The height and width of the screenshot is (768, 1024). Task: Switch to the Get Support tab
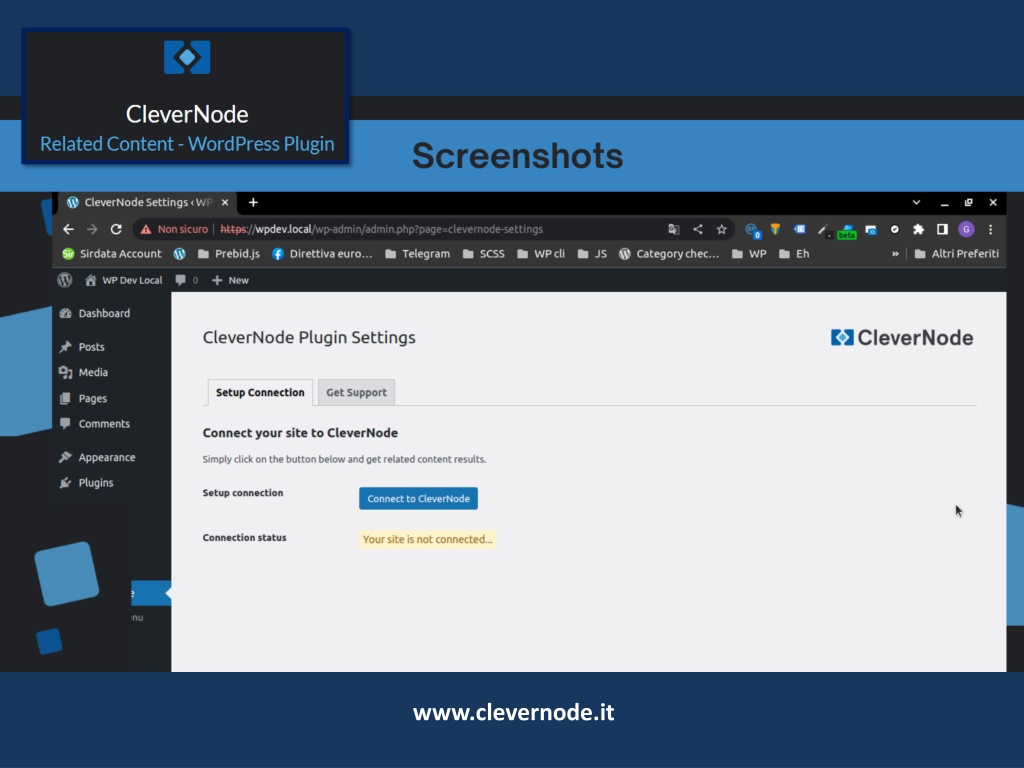point(357,392)
